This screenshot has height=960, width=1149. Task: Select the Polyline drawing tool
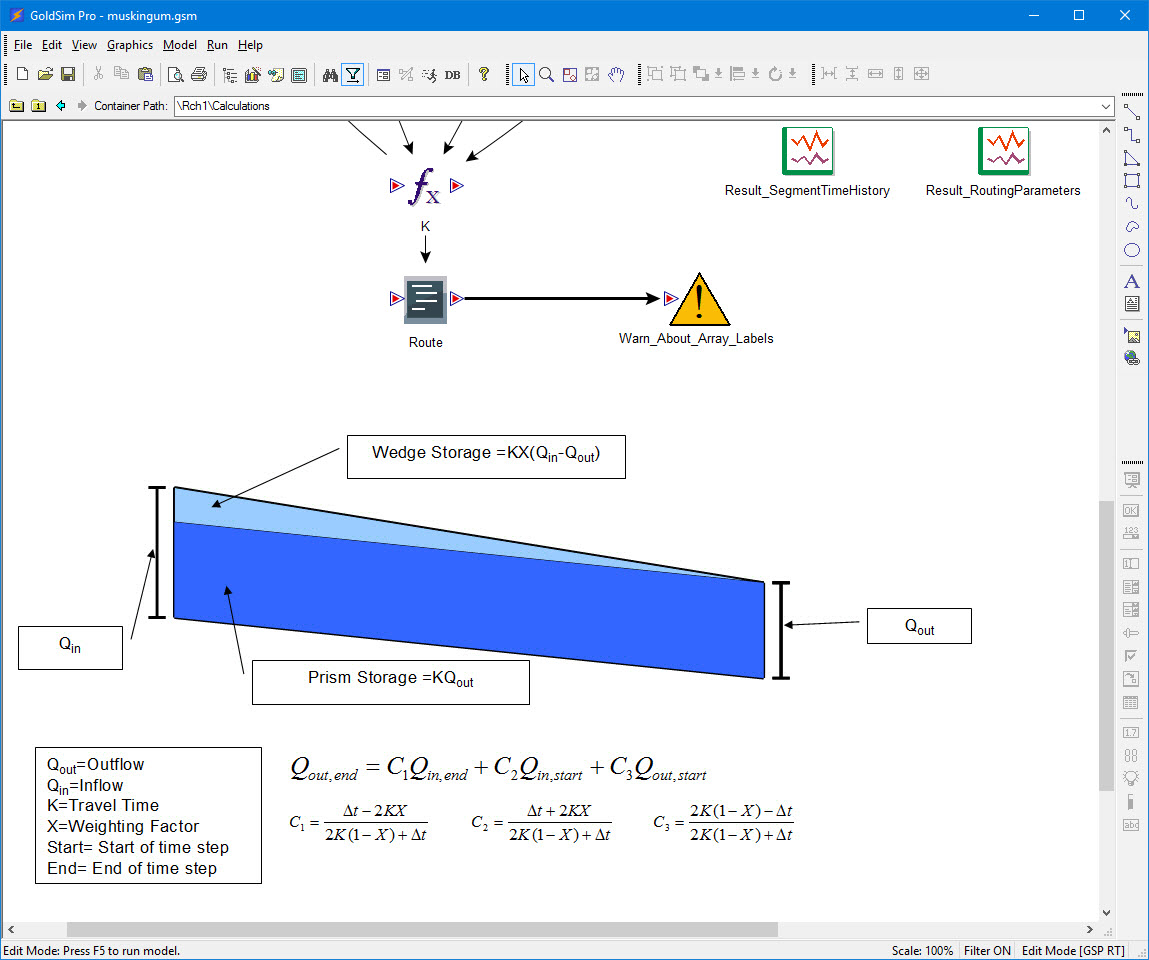[x=1132, y=135]
